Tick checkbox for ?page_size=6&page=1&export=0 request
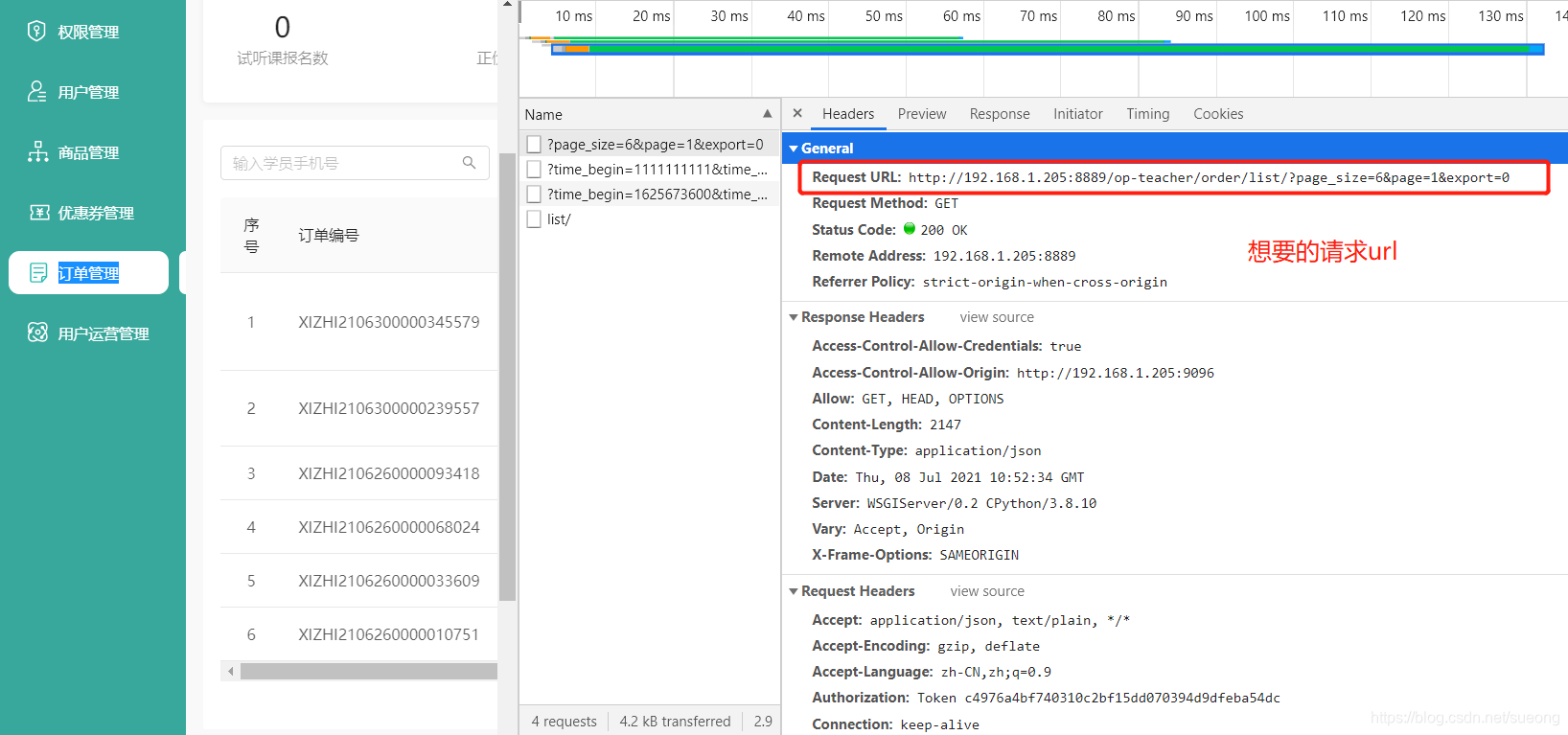Screen dimensions: 1568x735 (x=534, y=145)
